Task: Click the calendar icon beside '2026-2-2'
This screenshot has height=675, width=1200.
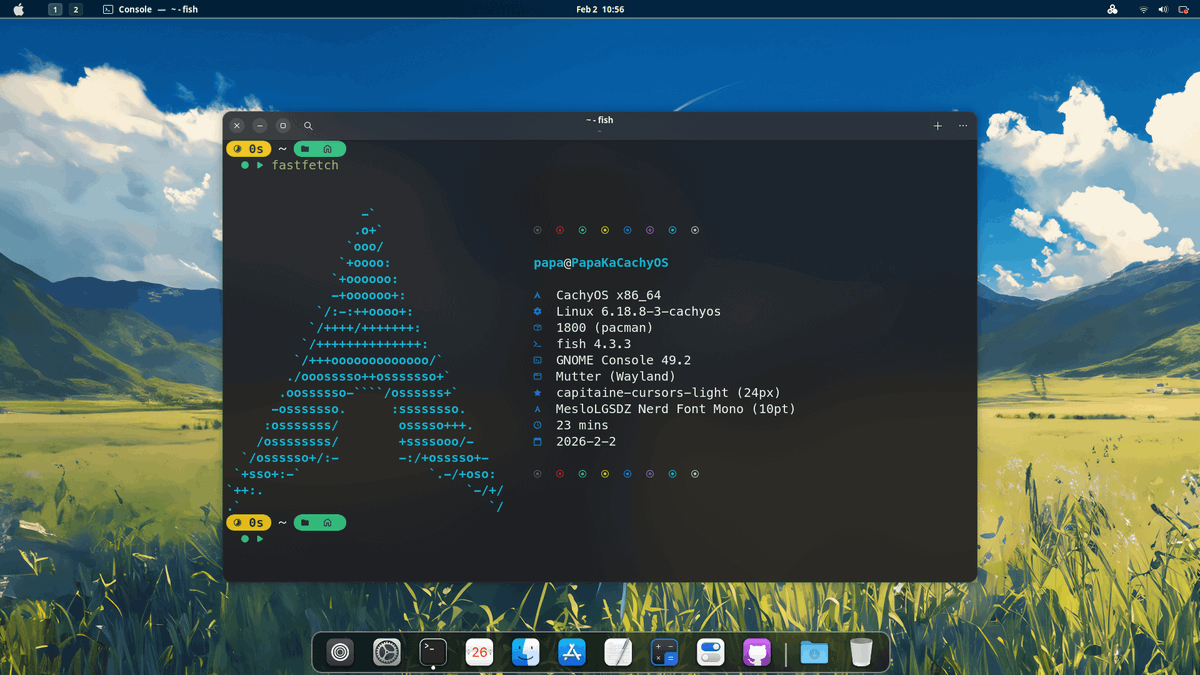Action: (x=537, y=441)
